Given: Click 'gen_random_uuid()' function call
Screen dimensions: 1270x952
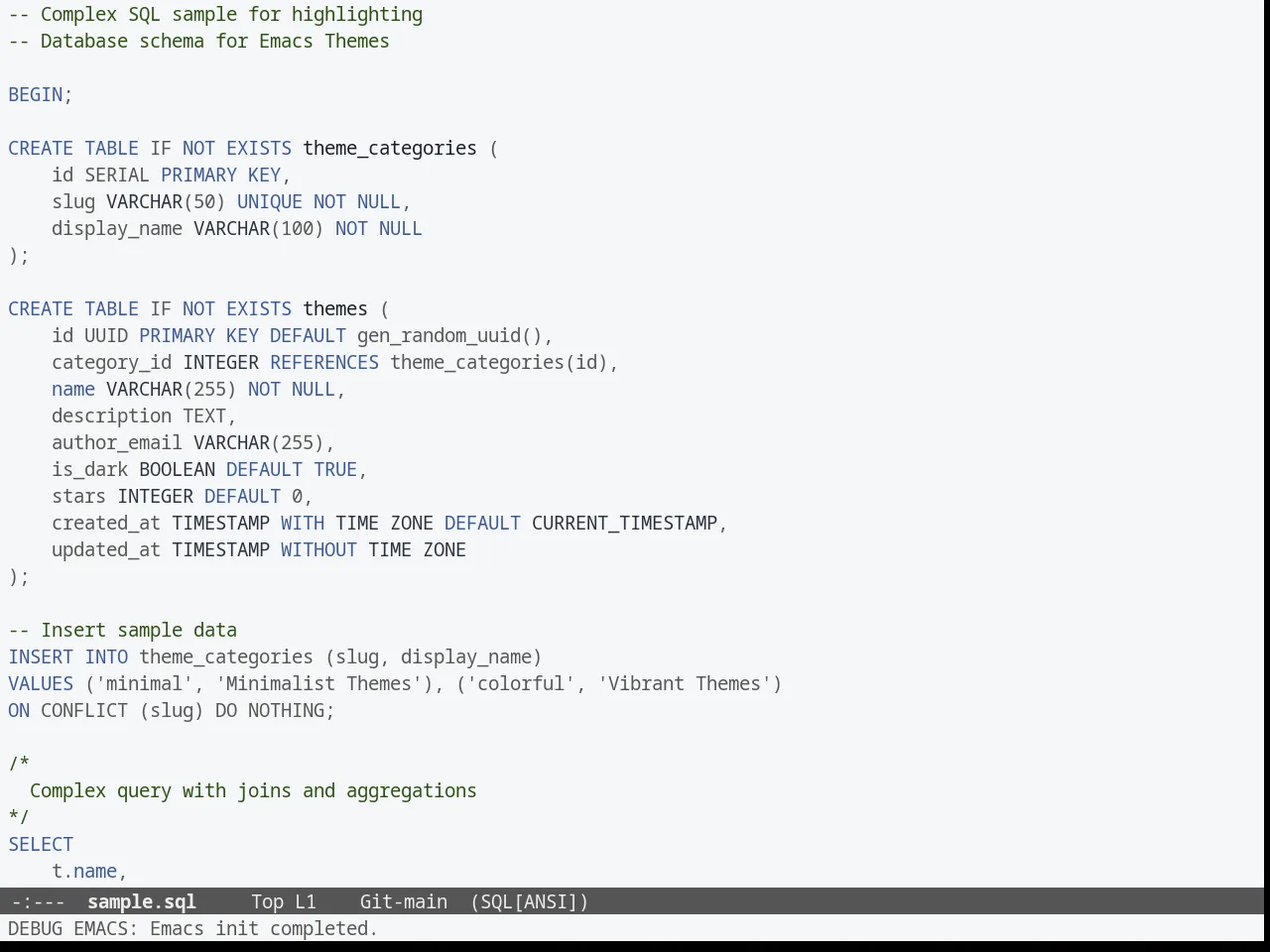Looking at the screenshot, I should pos(450,335).
